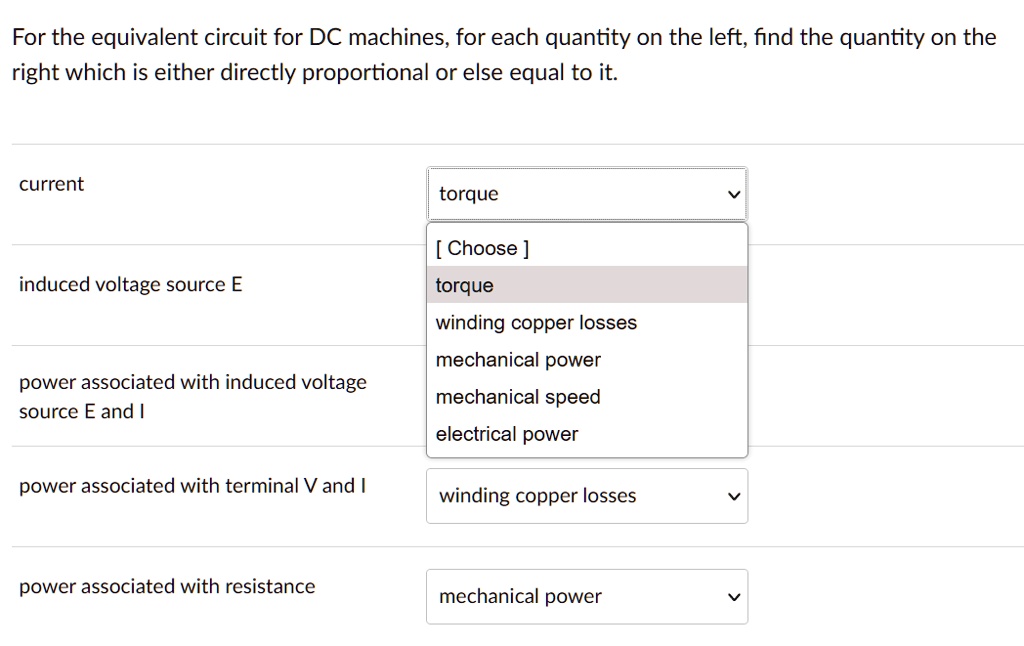Select "mechanical speed" option in the list
1024x646 pixels.
pyautogui.click(x=517, y=396)
